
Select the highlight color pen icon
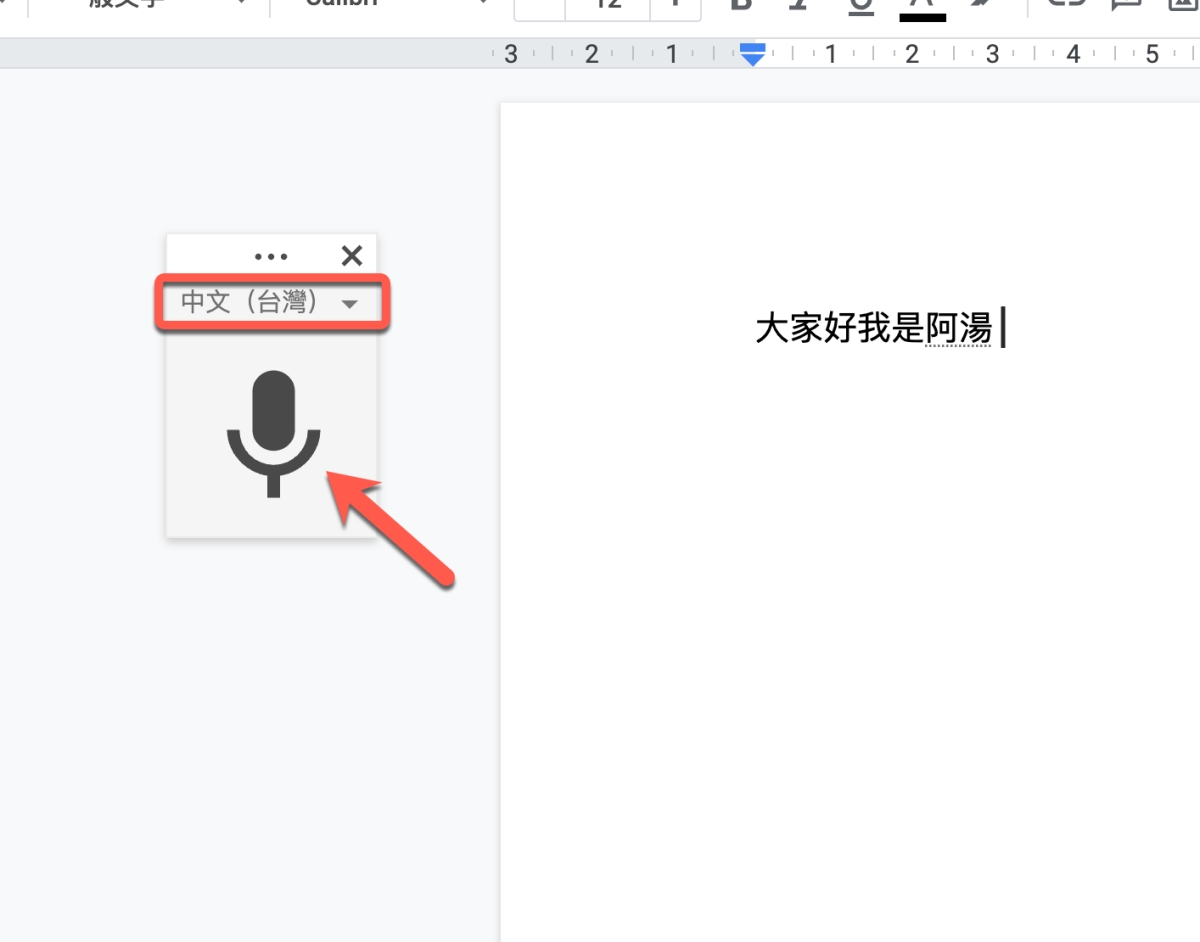pos(983,5)
